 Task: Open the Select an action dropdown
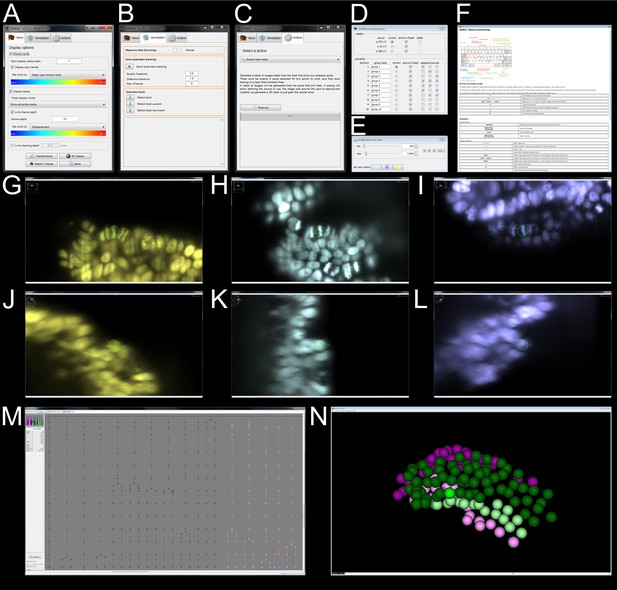(x=290, y=59)
